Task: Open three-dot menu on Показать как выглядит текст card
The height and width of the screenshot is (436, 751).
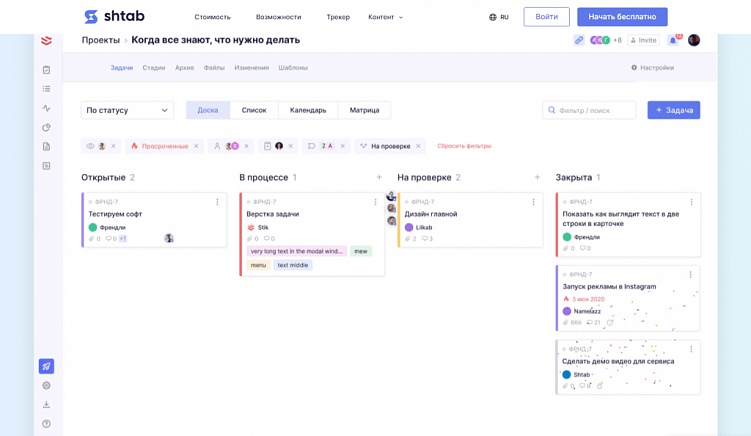Action: click(692, 202)
